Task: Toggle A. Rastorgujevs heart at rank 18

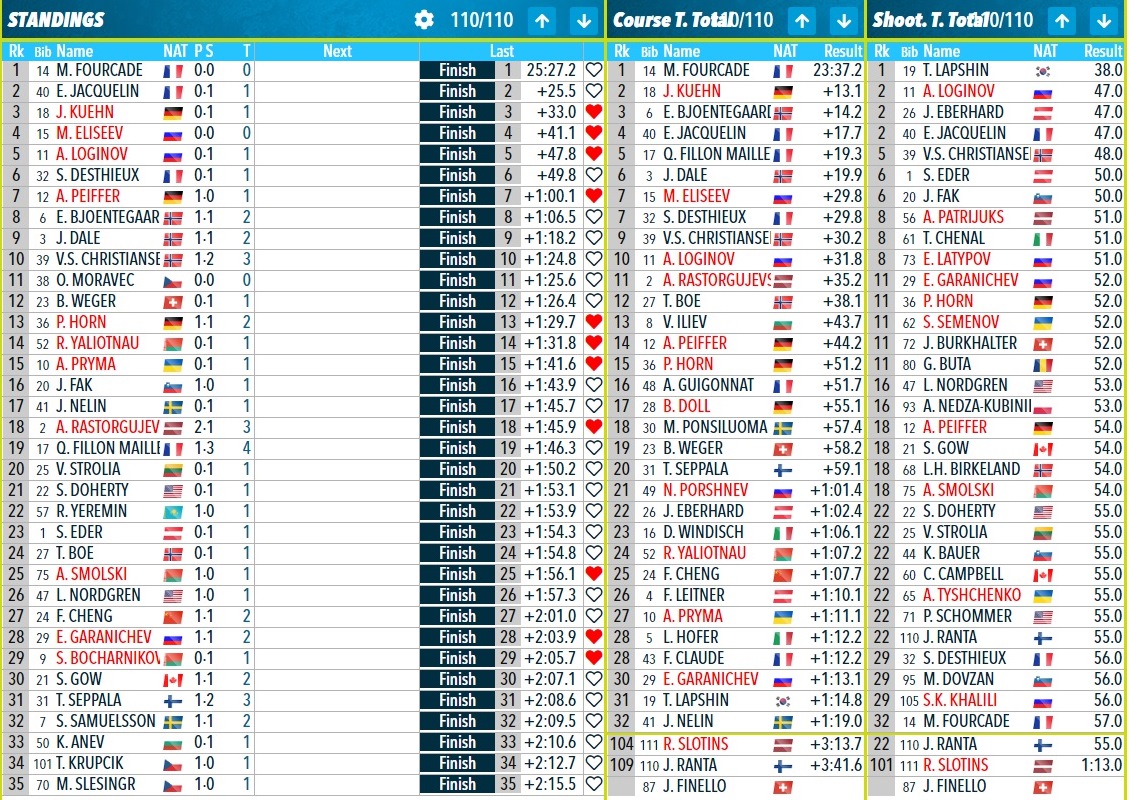Action: 594,427
